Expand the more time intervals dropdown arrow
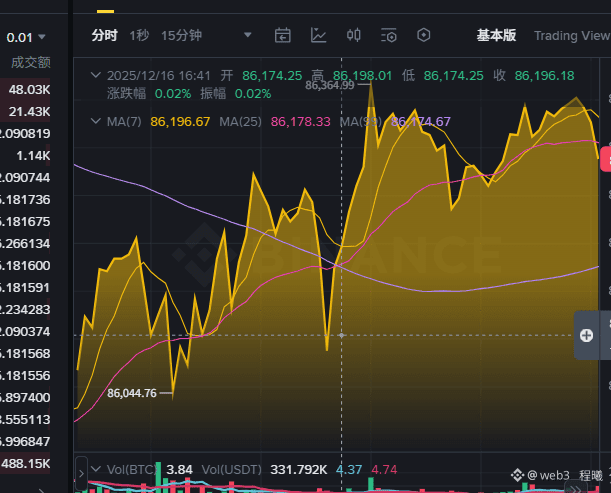Viewport: 611px width, 493px height. pyautogui.click(x=247, y=35)
